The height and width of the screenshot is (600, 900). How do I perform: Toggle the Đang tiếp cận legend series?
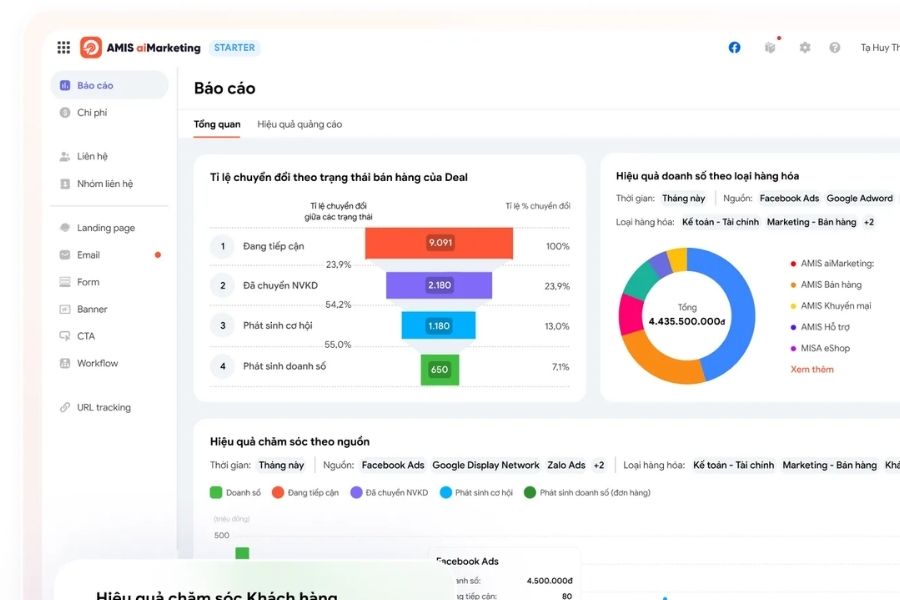tap(305, 493)
